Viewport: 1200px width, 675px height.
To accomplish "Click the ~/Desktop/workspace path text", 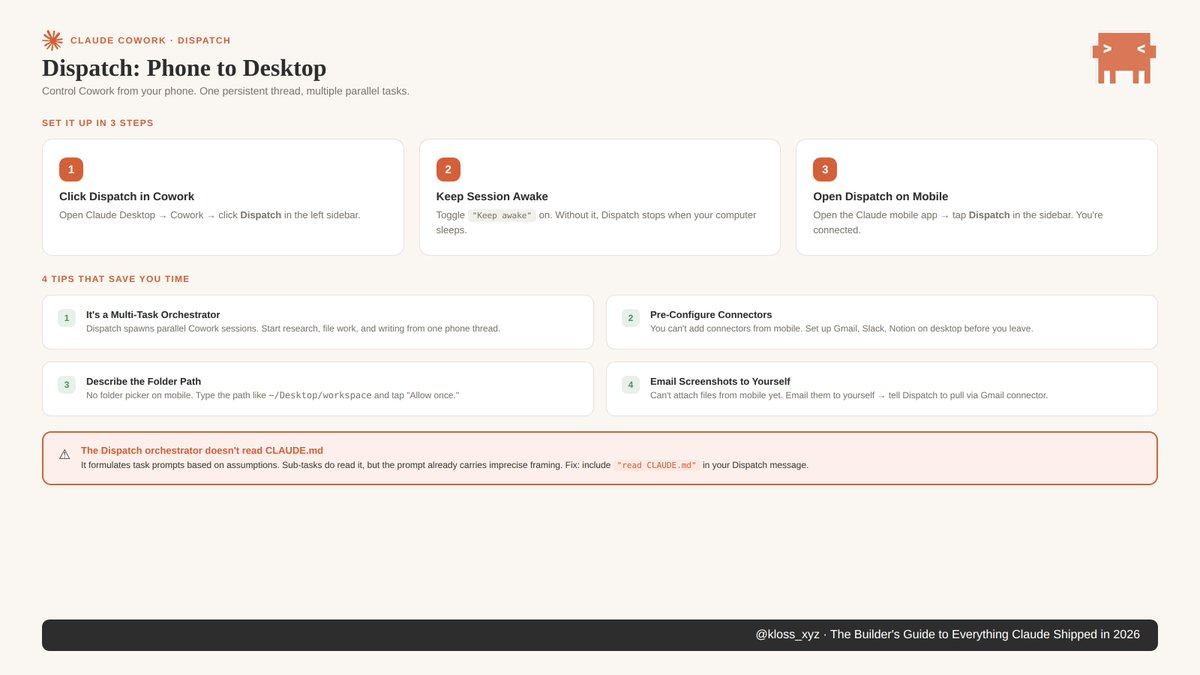I will (x=320, y=395).
